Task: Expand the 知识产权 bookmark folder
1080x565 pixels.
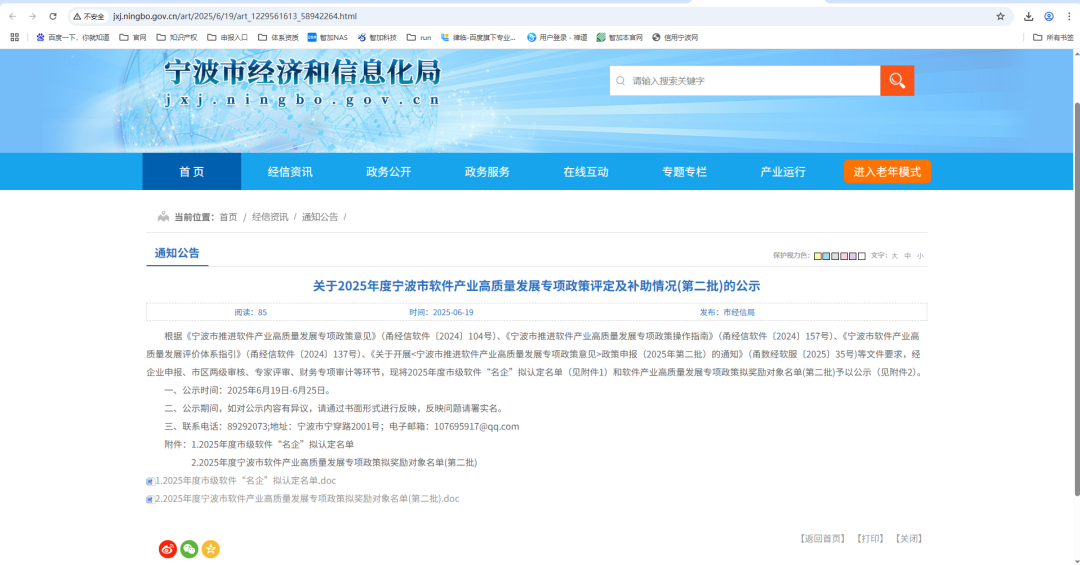Action: coord(176,37)
